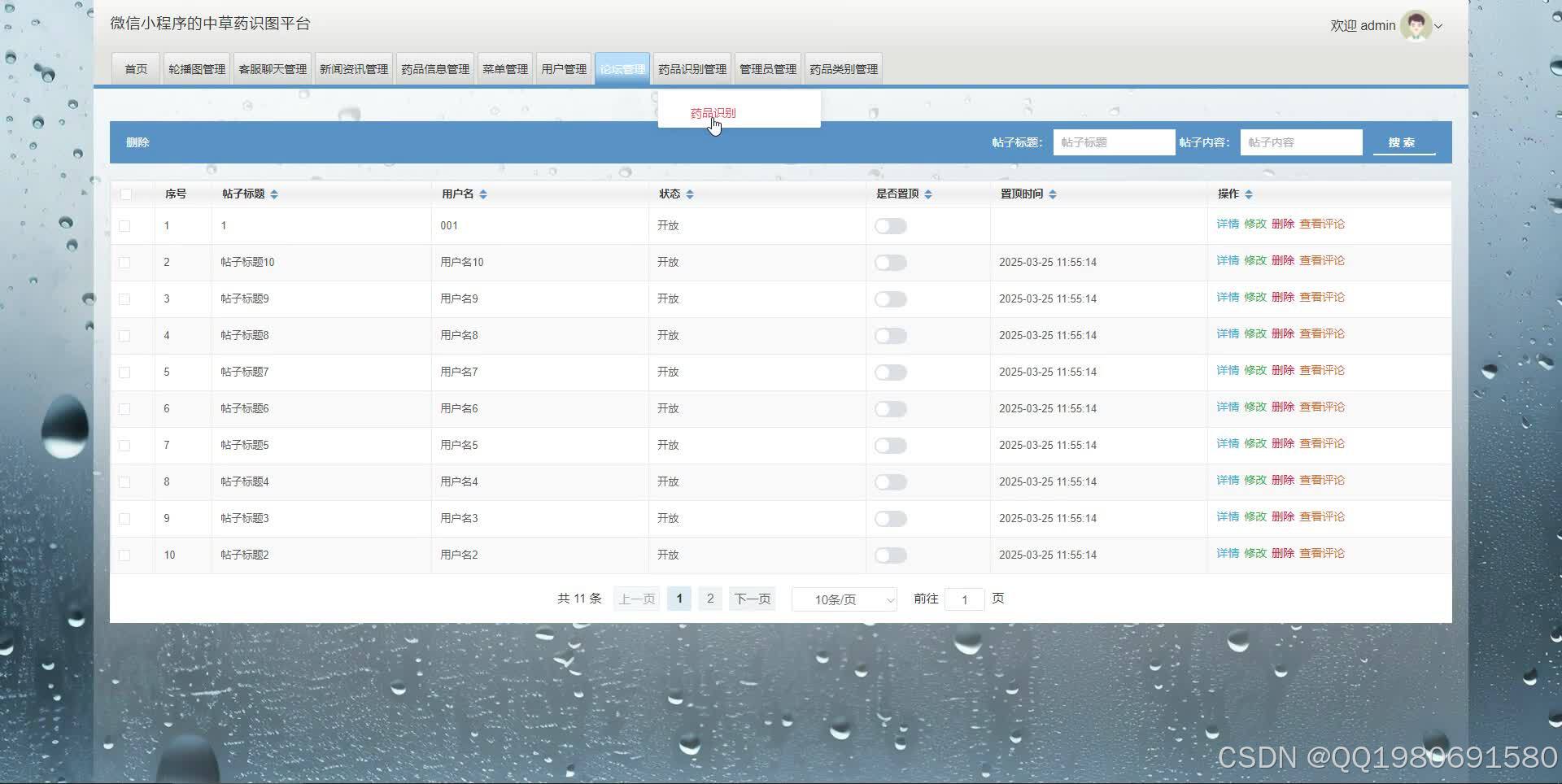Open 查看评论 for 帖子标题10
1562x784 pixels.
[x=1322, y=260]
